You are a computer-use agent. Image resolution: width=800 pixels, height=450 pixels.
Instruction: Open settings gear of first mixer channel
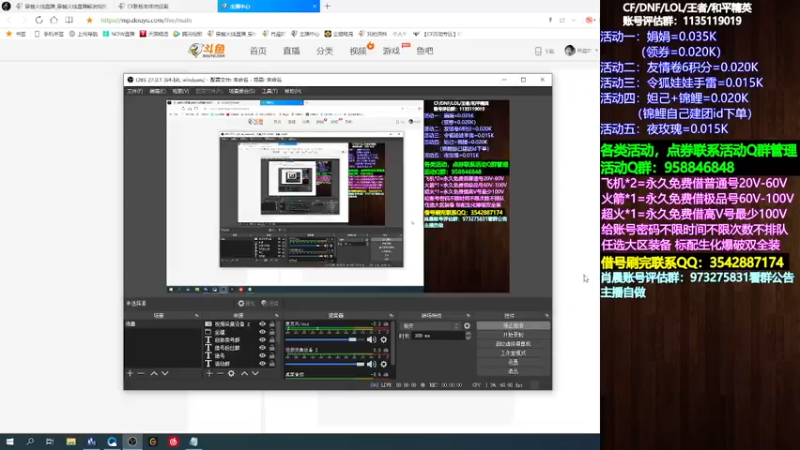[x=384, y=340]
